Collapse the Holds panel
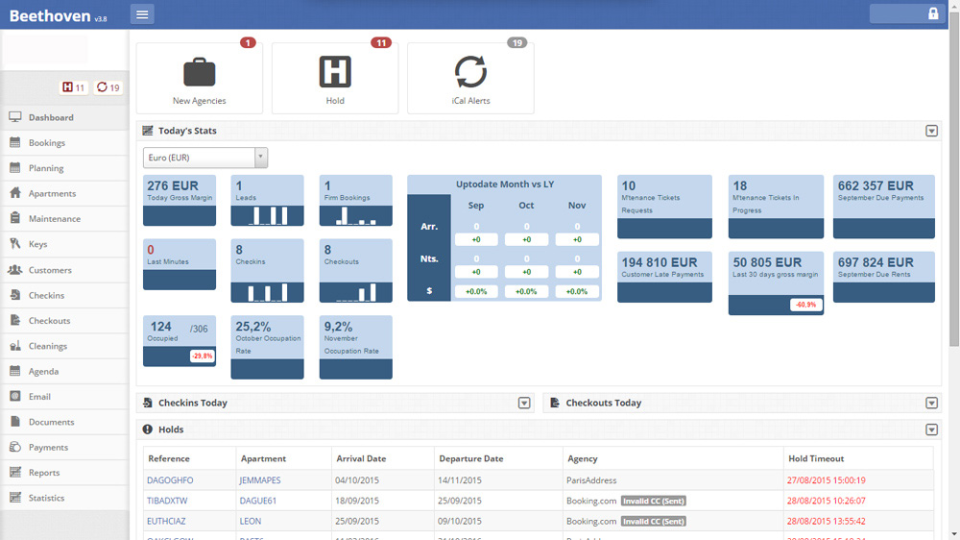The width and height of the screenshot is (960, 540). click(x=931, y=430)
